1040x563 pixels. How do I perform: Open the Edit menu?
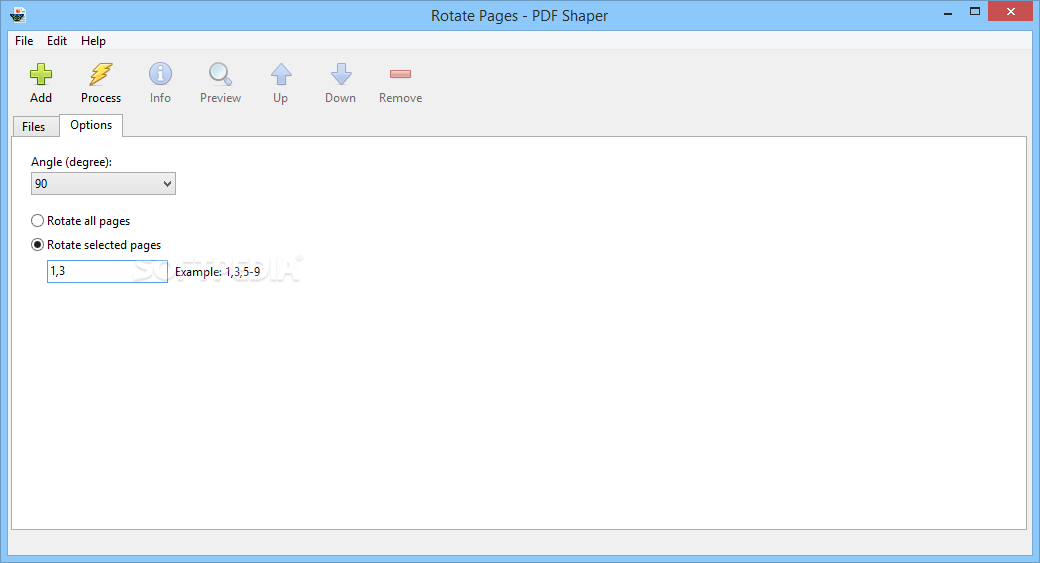pyautogui.click(x=56, y=40)
